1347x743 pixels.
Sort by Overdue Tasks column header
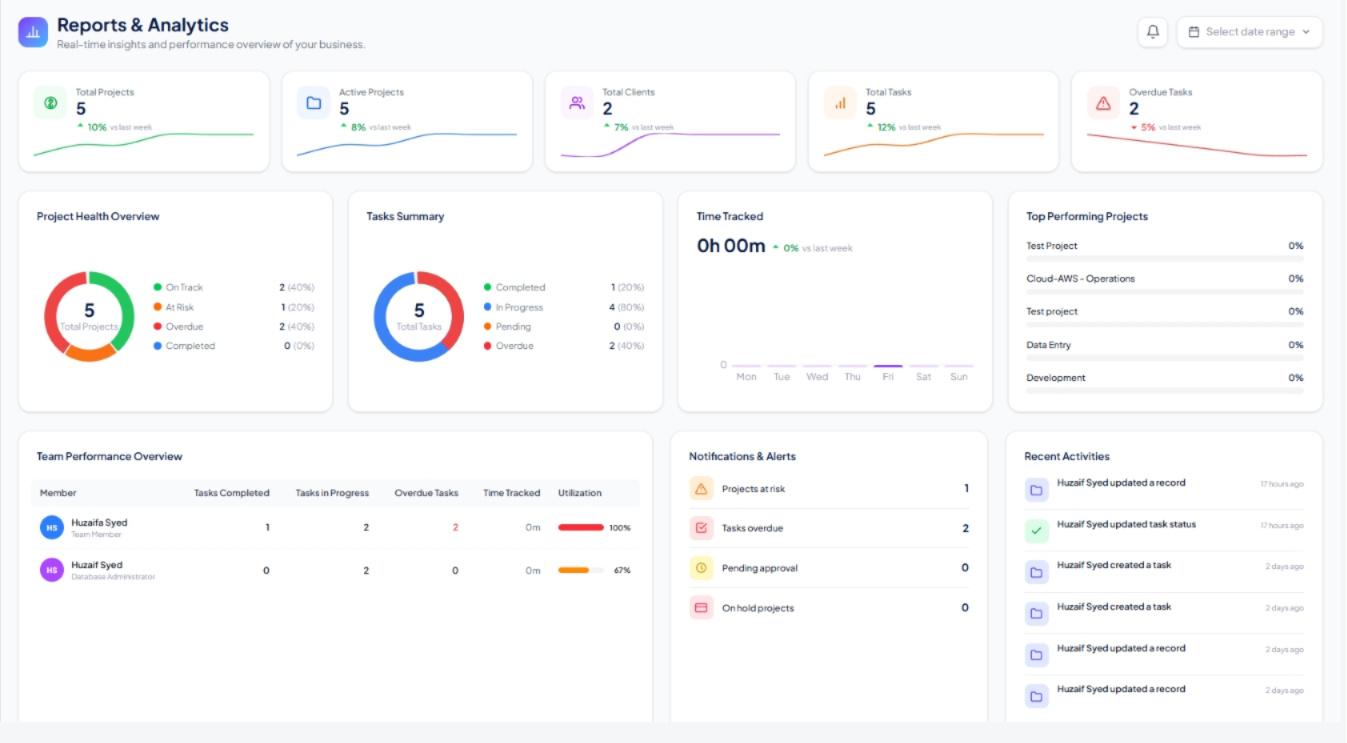click(x=426, y=493)
